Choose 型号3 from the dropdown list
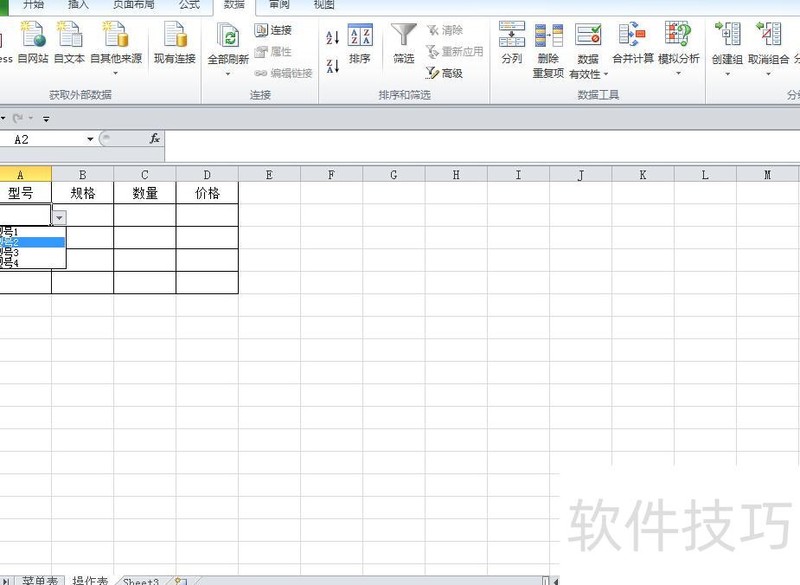This screenshot has width=800, height=585. [33, 252]
